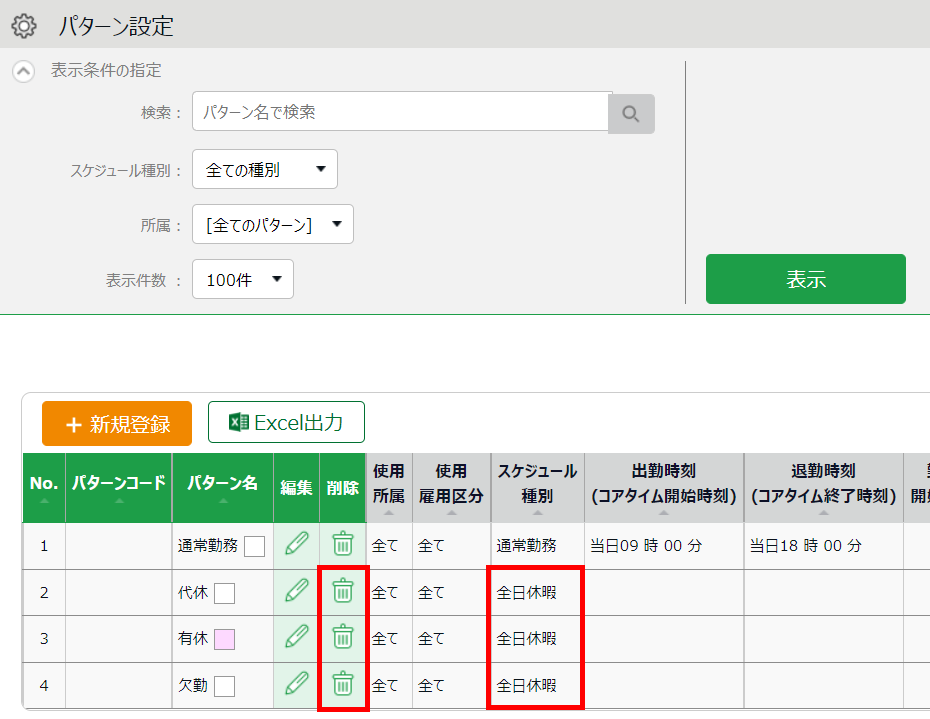The image size is (930, 719).
Task: Collapse the 表示条件の指定 section
Action: tap(22, 71)
